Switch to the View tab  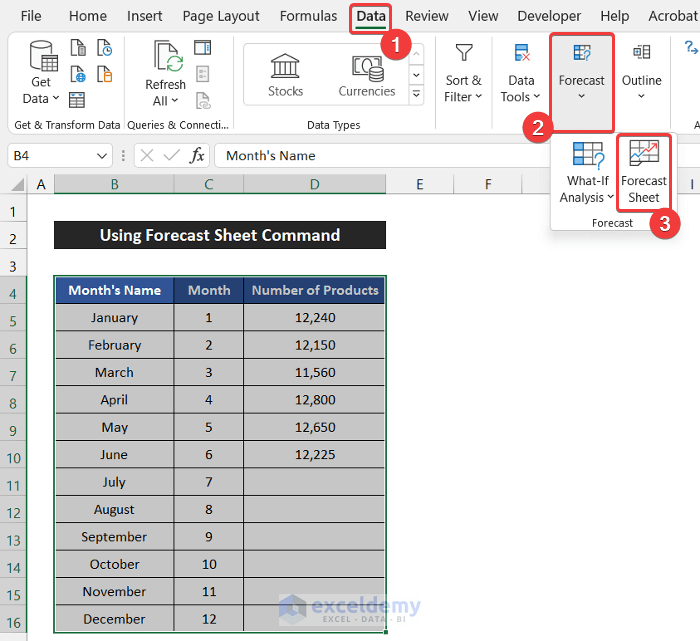[483, 16]
